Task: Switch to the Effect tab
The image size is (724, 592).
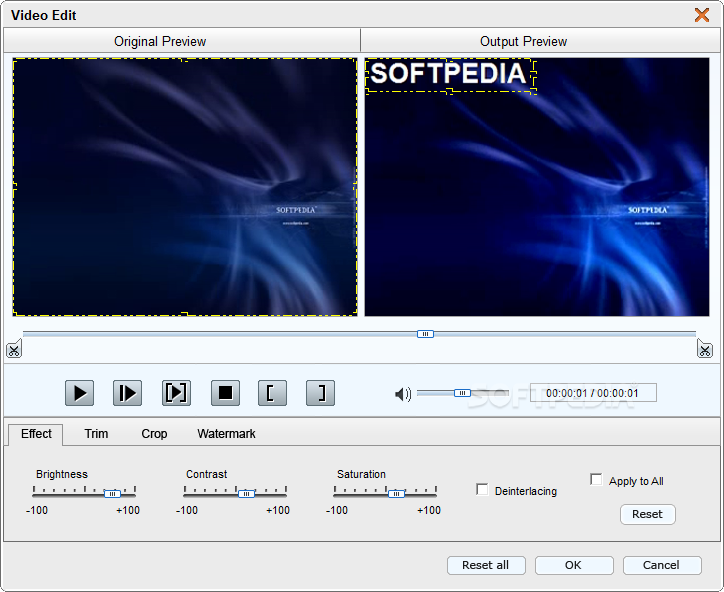Action: coord(36,434)
